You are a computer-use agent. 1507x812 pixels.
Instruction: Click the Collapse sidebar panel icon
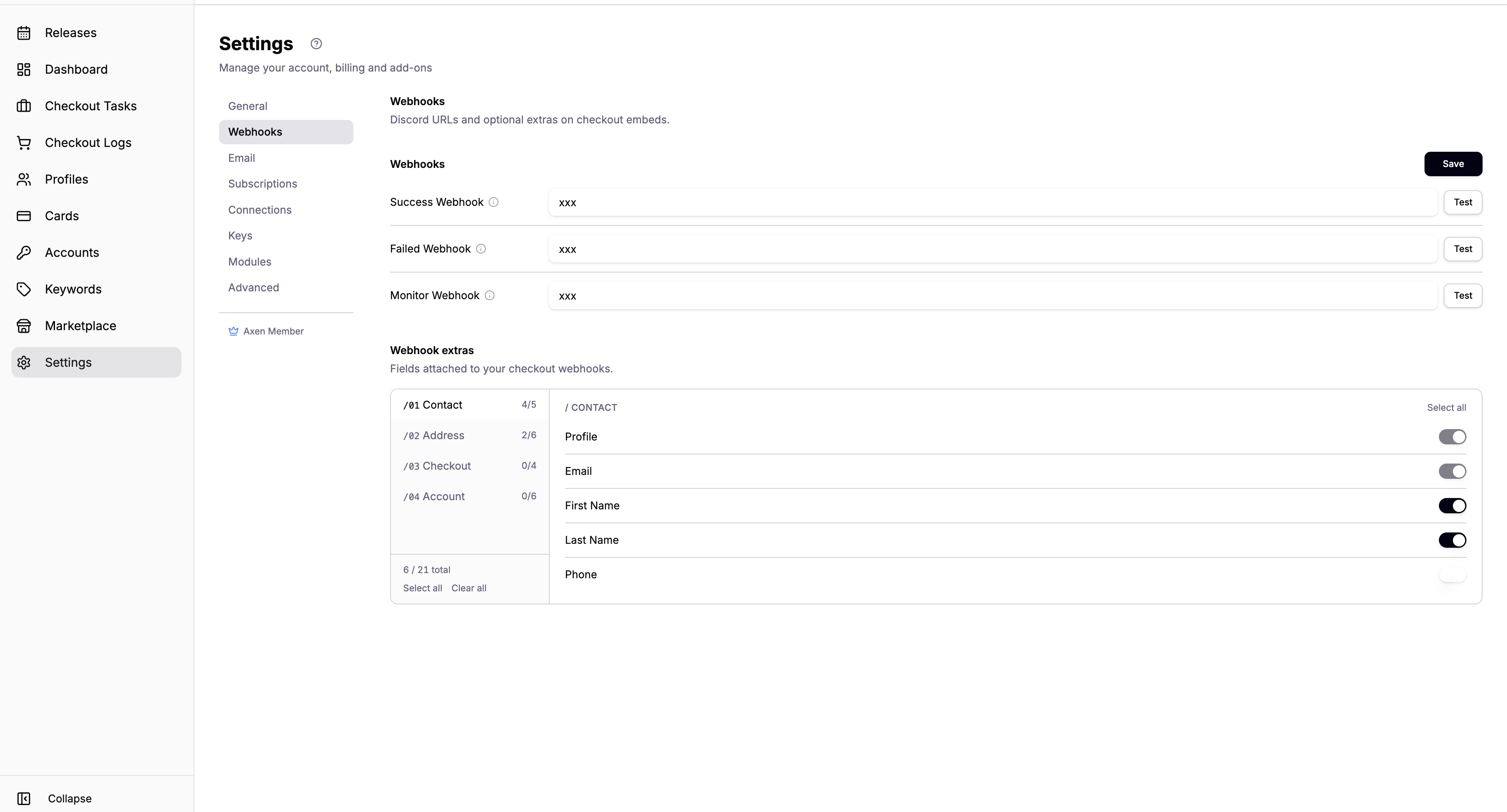click(24, 798)
